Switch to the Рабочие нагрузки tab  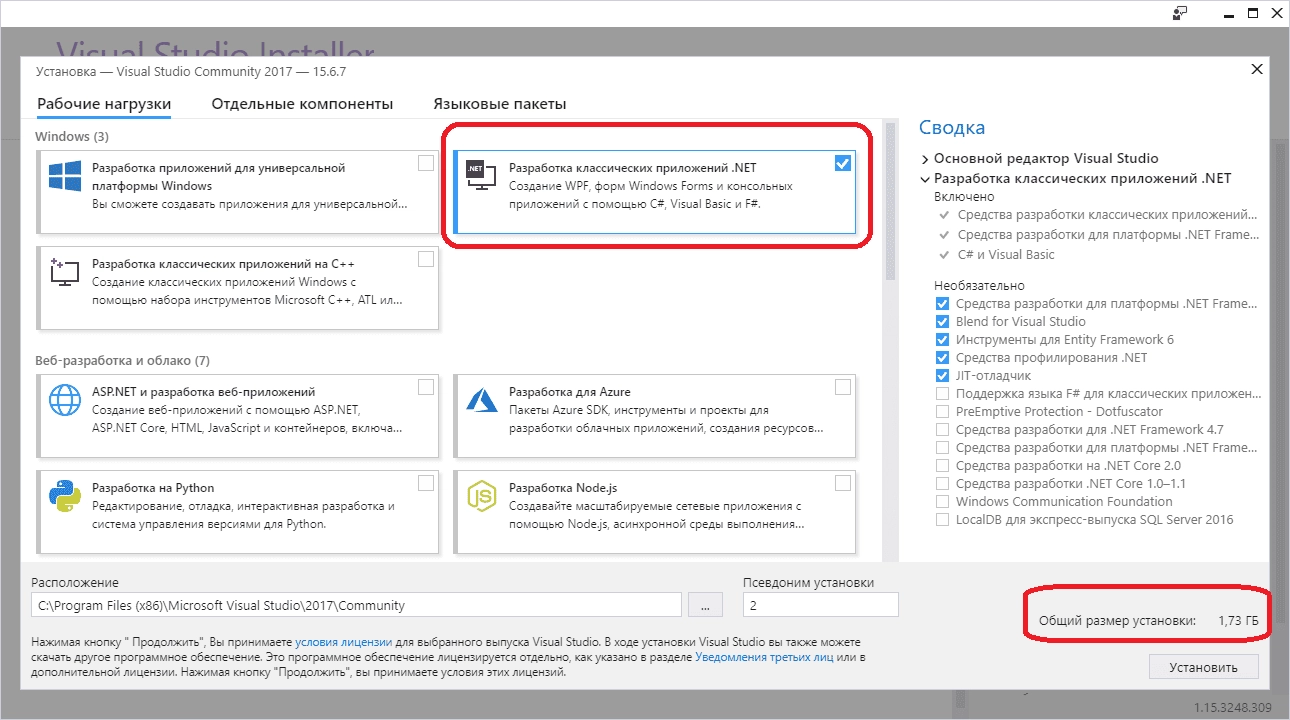click(104, 104)
